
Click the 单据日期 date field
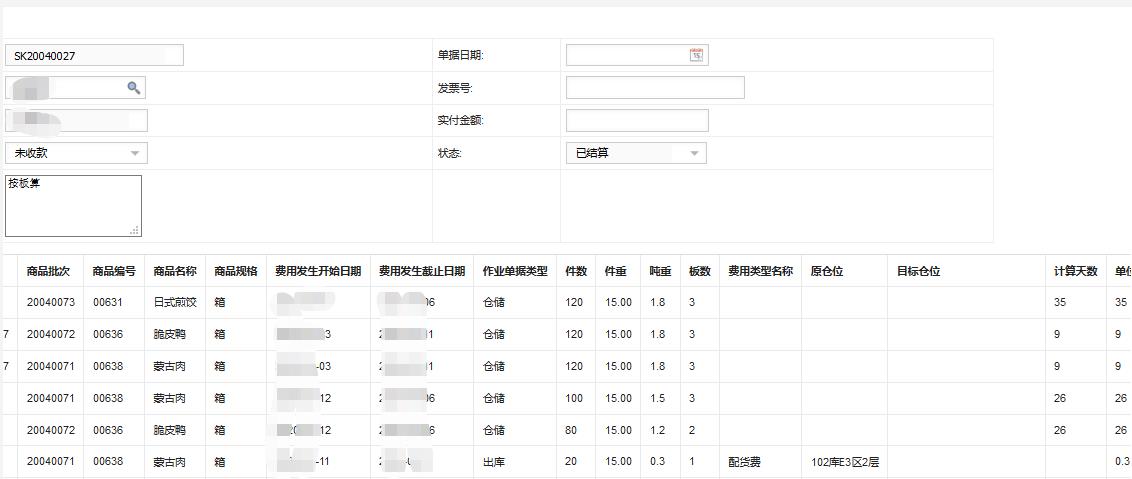627,56
